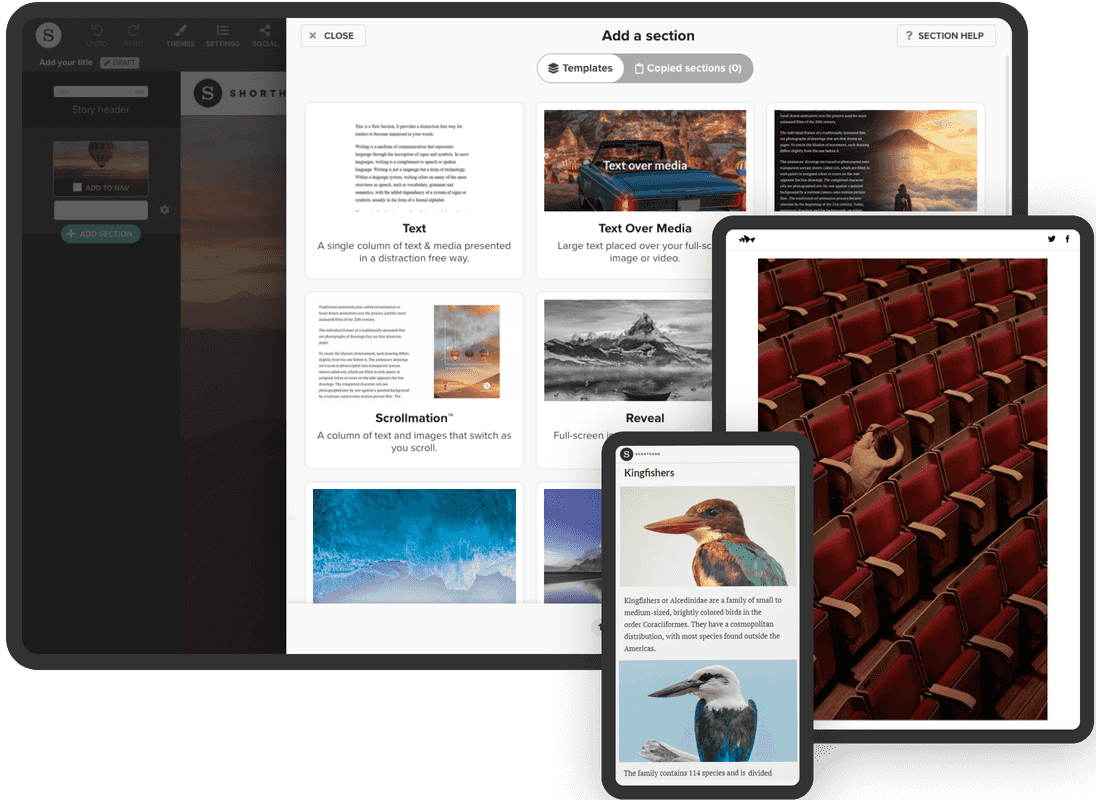Click the Social sharing icon
Viewport: 1096px width, 800px height.
pyautogui.click(x=265, y=31)
